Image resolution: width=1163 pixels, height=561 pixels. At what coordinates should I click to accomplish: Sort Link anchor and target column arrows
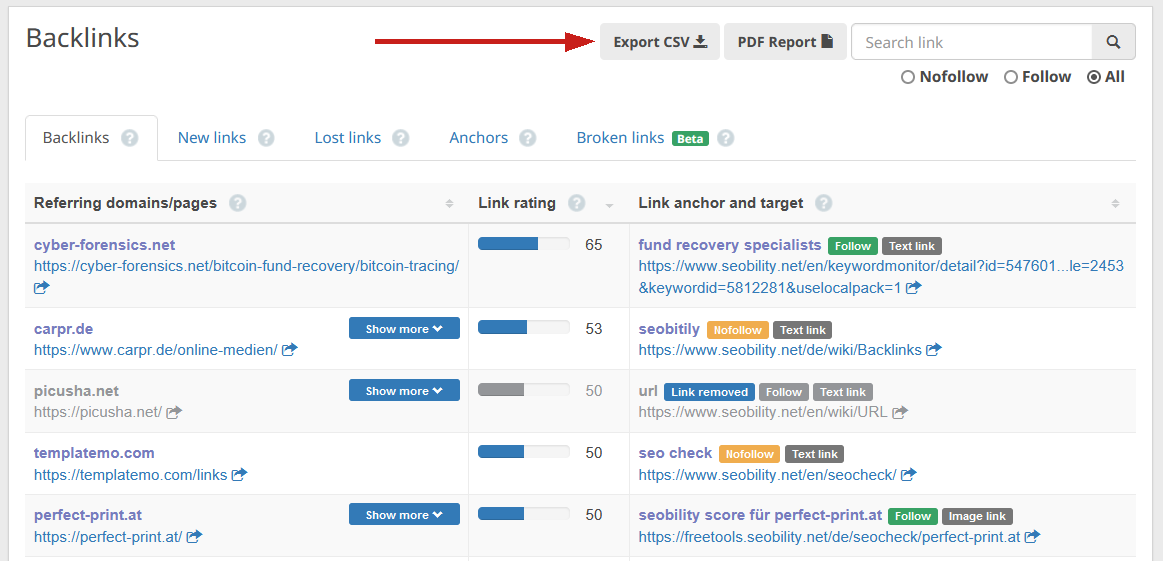[x=1116, y=203]
